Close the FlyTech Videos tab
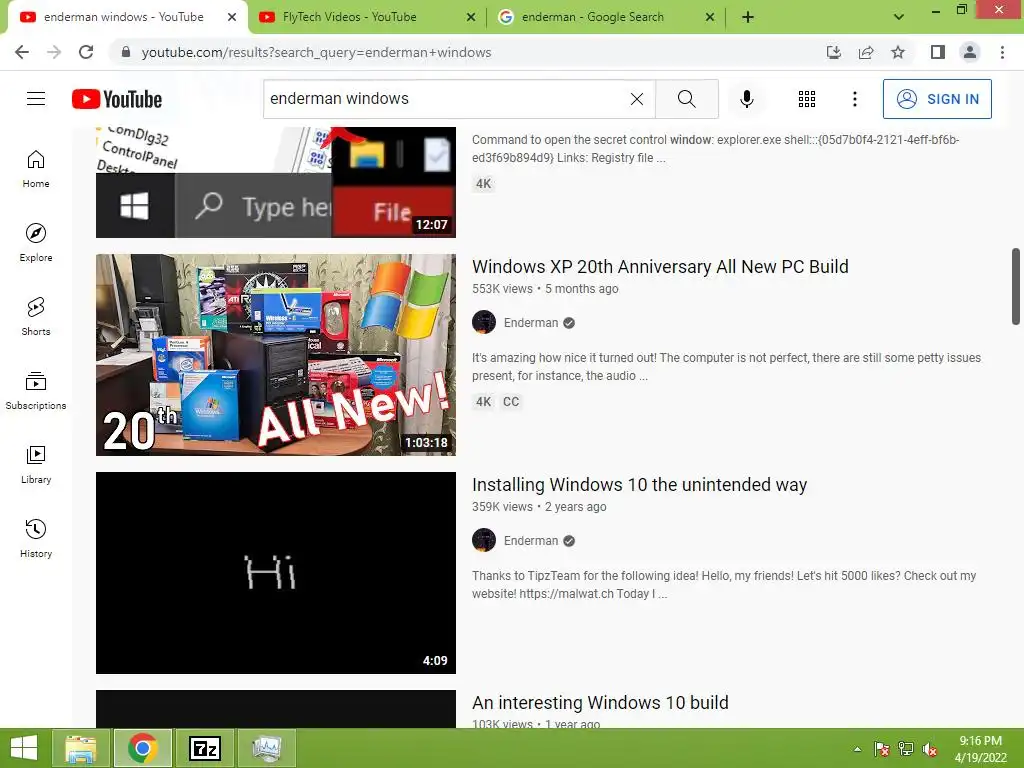 [471, 17]
